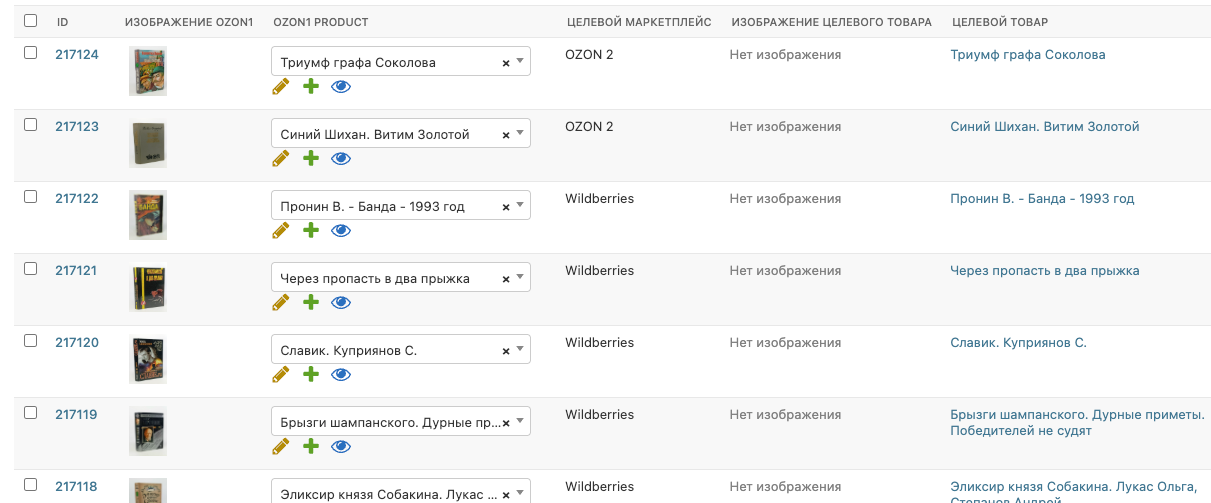Click the book cover thumbnail in row 217119
Image resolution: width=1211 pixels, height=503 pixels.
[x=147, y=431]
